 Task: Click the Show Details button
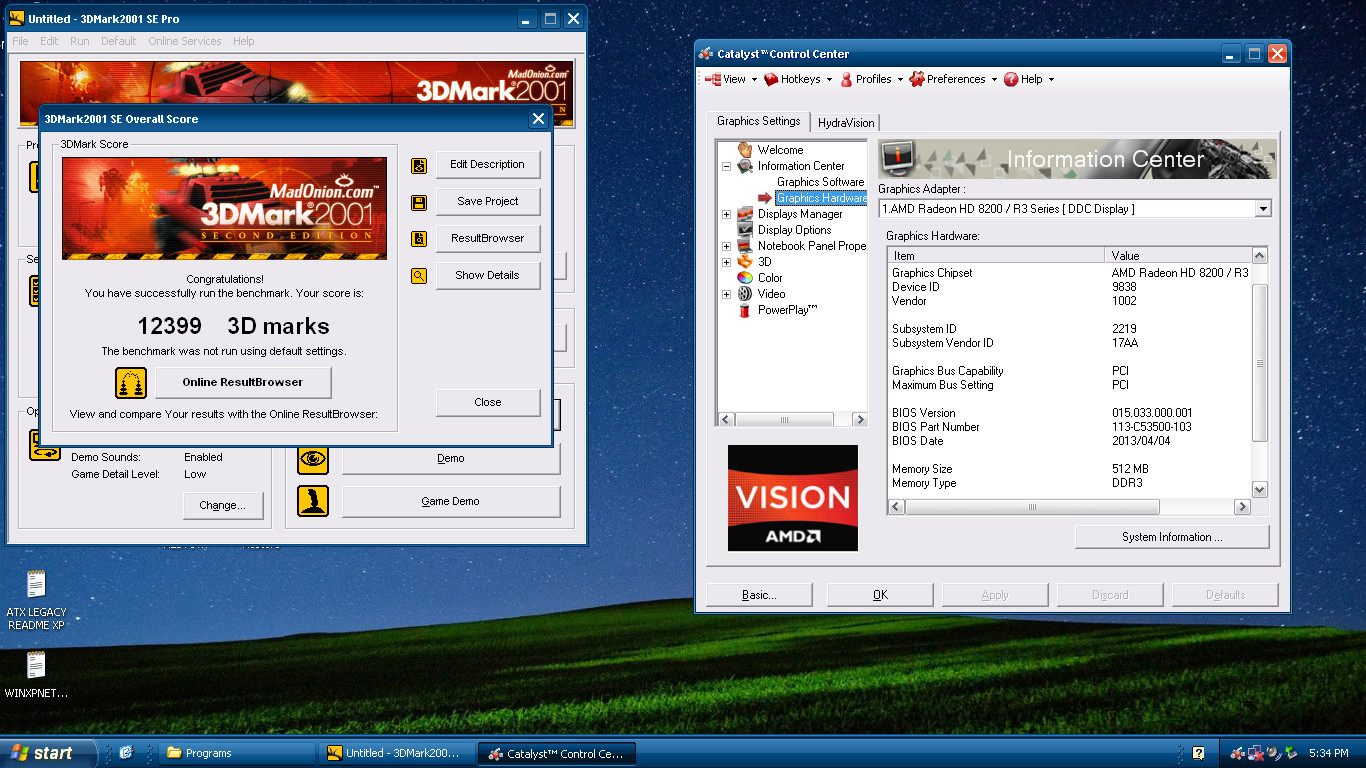coord(487,275)
